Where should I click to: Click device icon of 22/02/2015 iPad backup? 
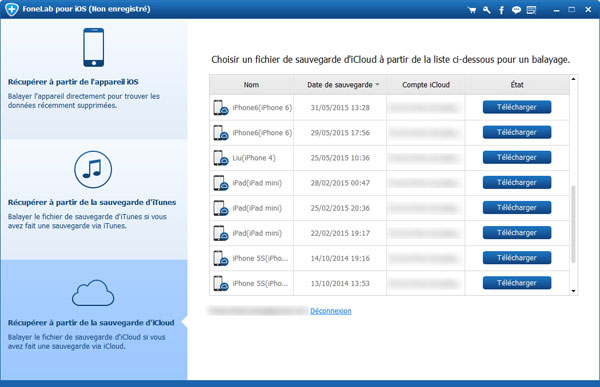click(x=221, y=233)
